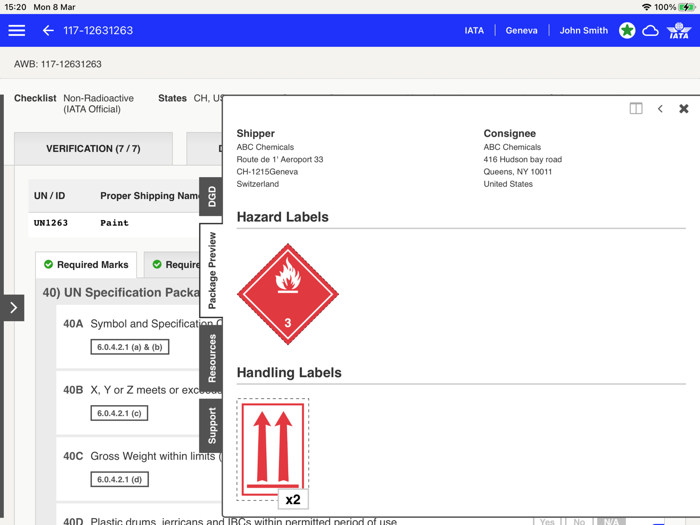This screenshot has width=700, height=525.
Task: Click the flammable liquid class 3 label
Action: 288,294
